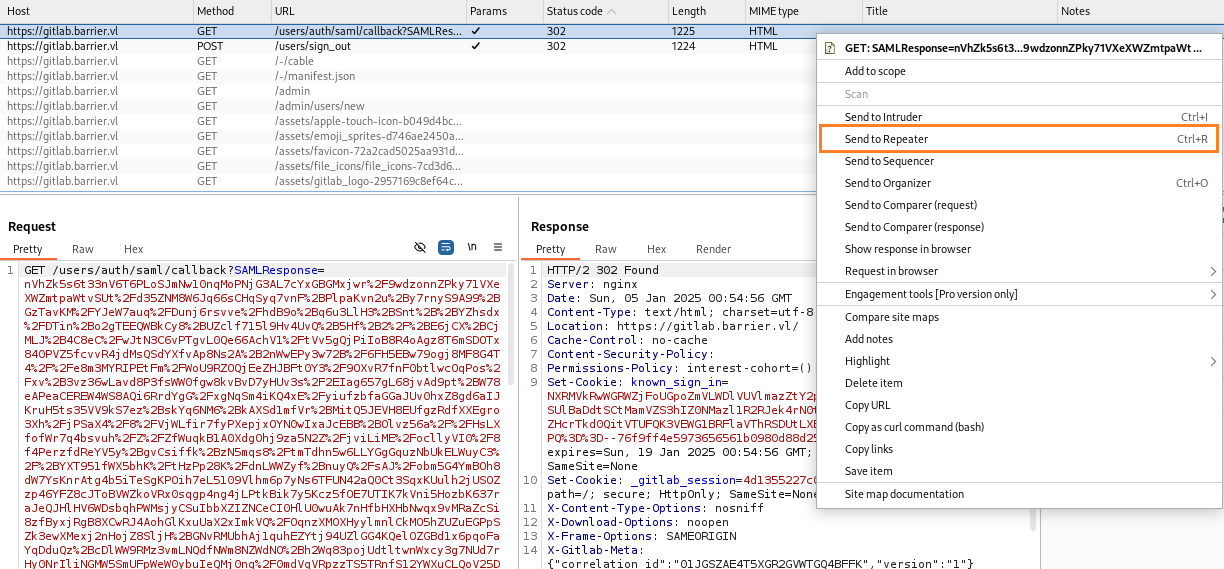
Task: Select the /assets/emoji_sprites row
Action: (408, 136)
